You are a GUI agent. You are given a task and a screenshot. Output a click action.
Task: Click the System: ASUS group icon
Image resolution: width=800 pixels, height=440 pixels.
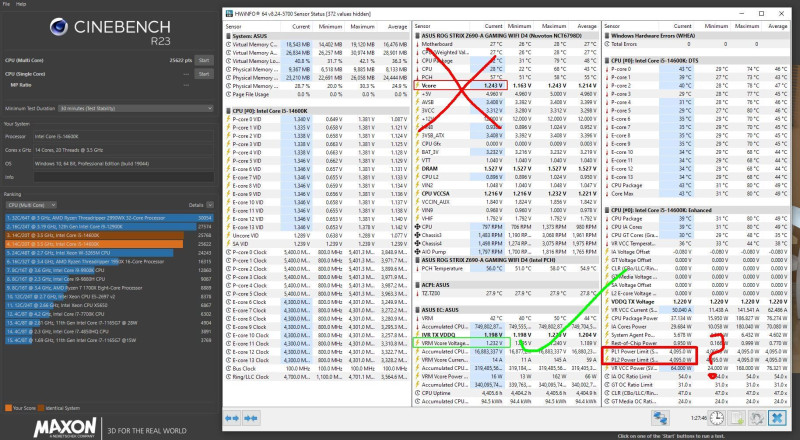229,36
